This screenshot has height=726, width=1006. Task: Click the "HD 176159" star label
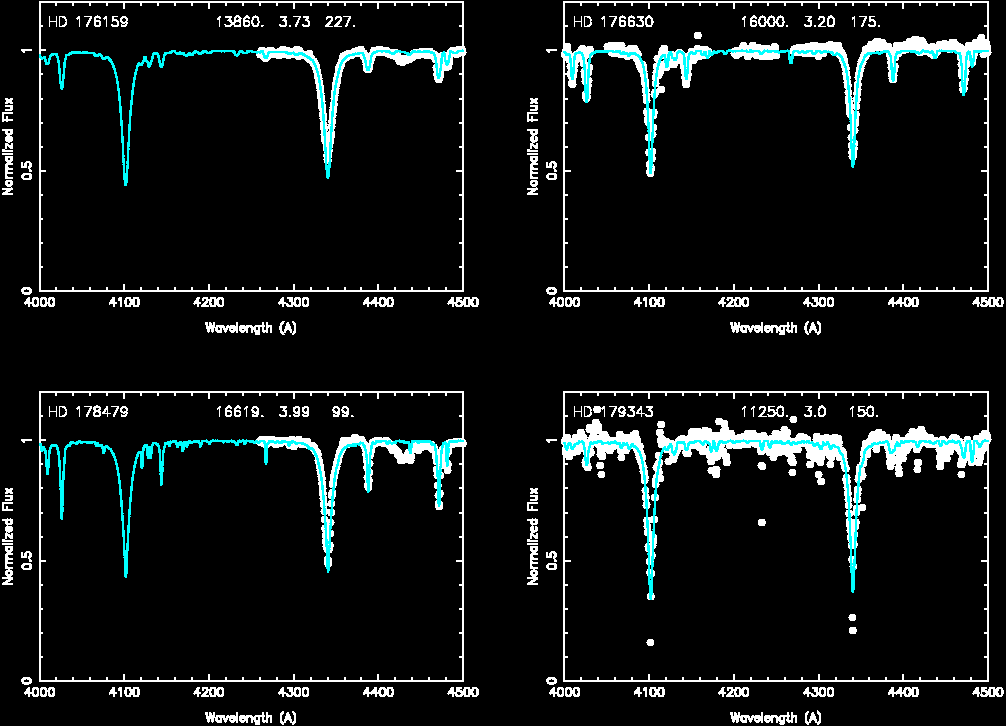pyautogui.click(x=88, y=21)
